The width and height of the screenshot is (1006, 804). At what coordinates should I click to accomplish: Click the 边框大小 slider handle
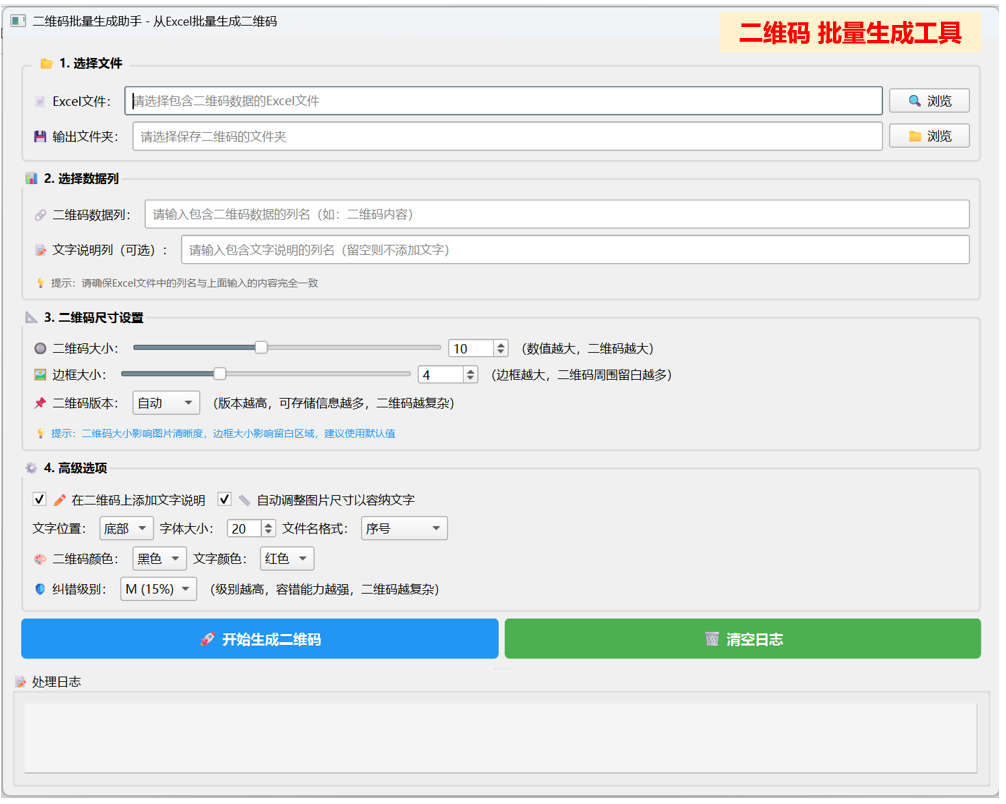click(x=219, y=373)
